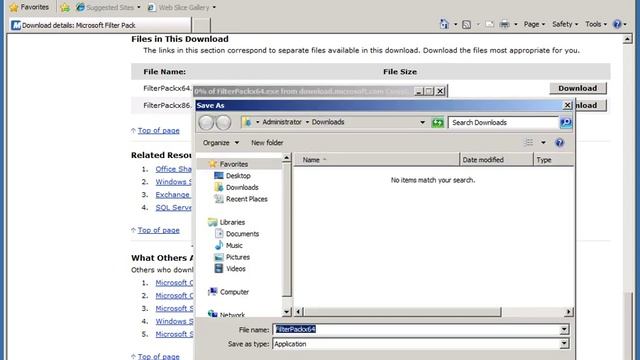Open the Safety menu
Screen dimensions: 640x360
(565, 24)
